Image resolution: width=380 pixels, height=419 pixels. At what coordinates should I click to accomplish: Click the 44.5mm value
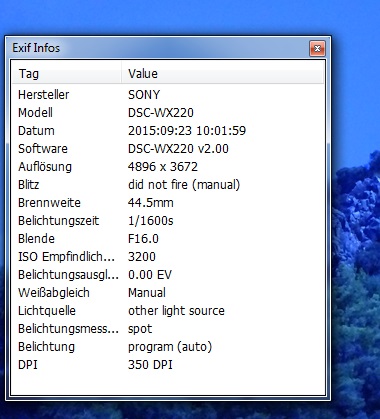151,203
